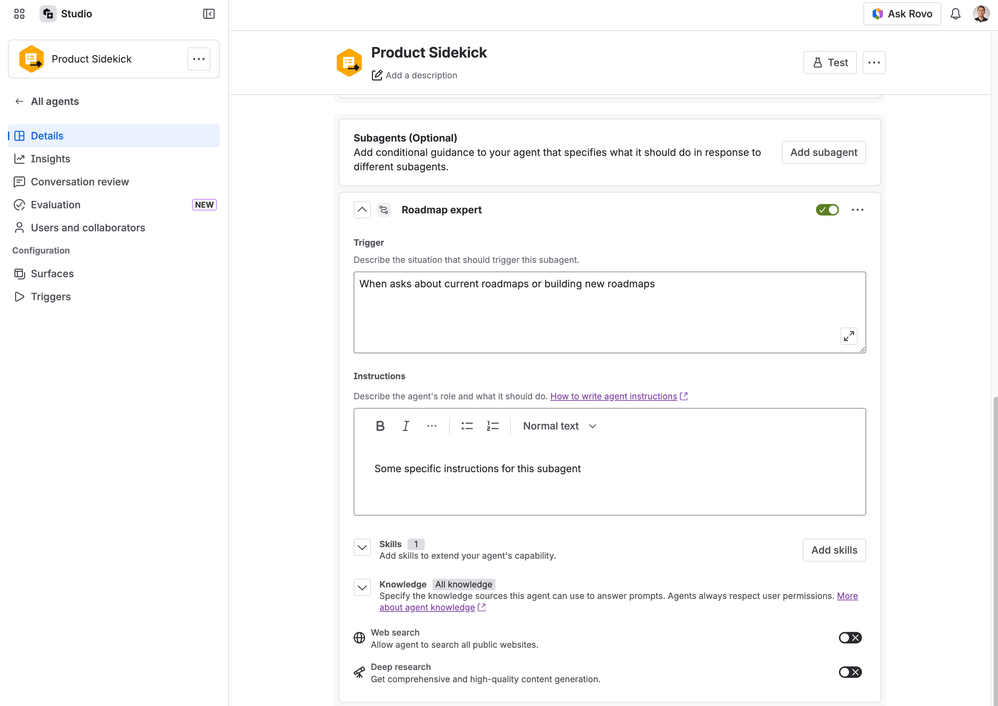Open More about agent knowledge link
Image resolution: width=998 pixels, height=706 pixels.
(x=619, y=602)
